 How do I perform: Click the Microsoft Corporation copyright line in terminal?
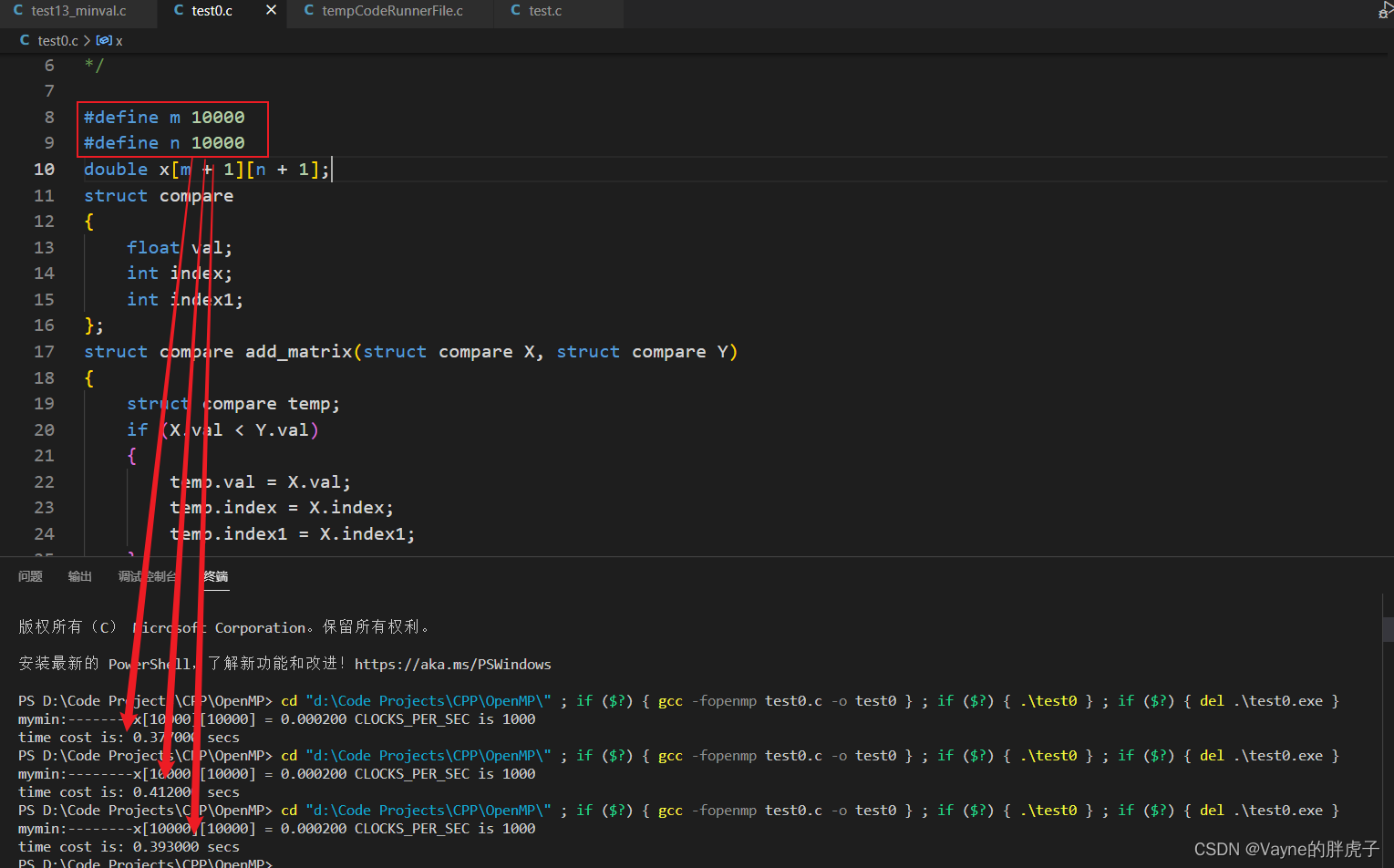[x=224, y=627]
